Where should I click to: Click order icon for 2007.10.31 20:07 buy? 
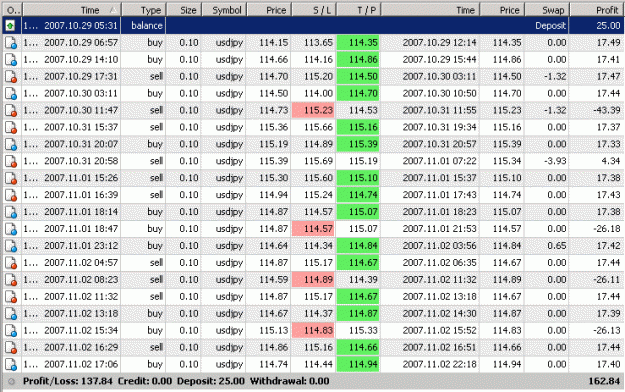click(11, 144)
